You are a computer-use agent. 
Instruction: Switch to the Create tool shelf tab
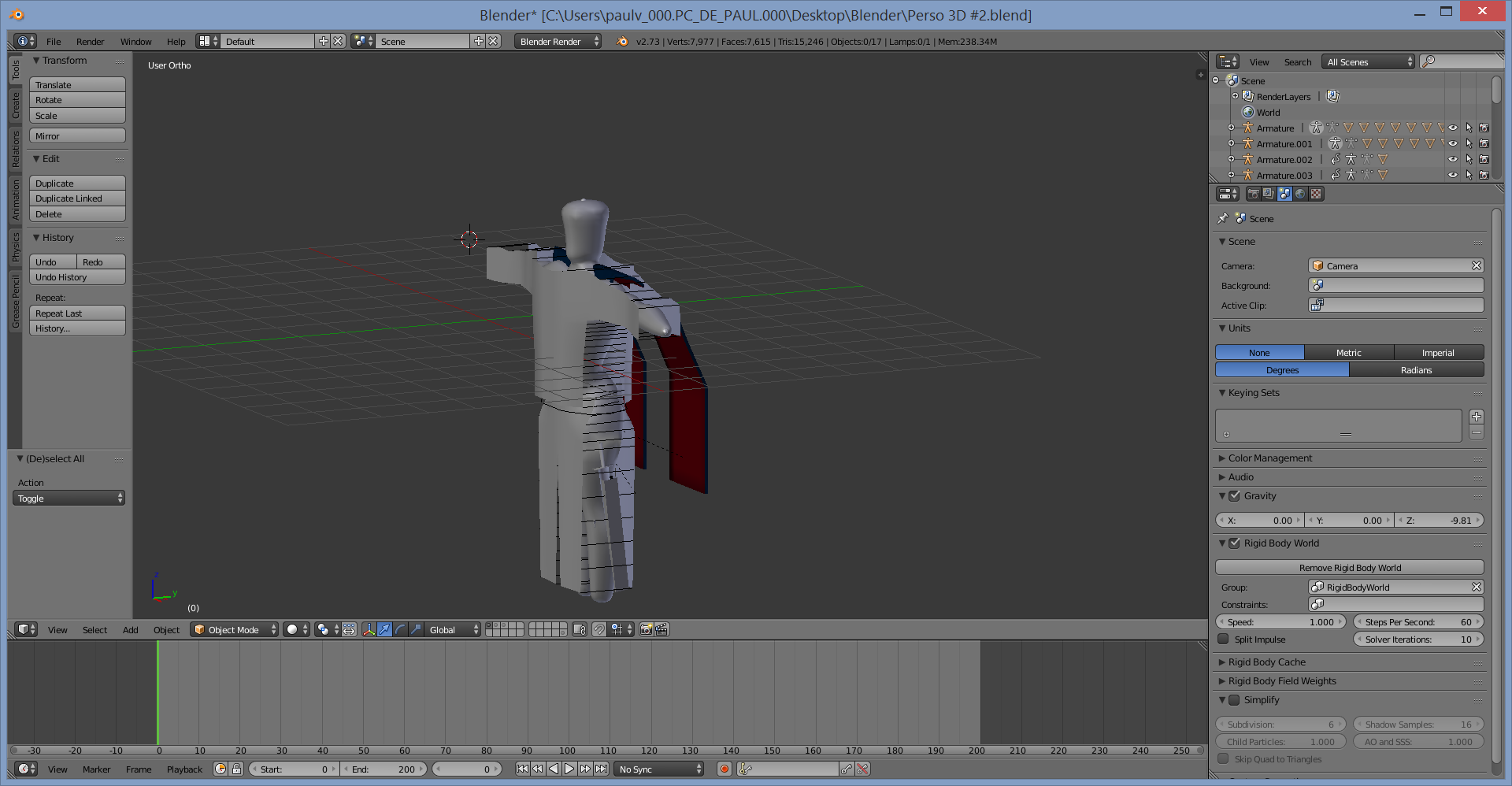pyautogui.click(x=15, y=106)
